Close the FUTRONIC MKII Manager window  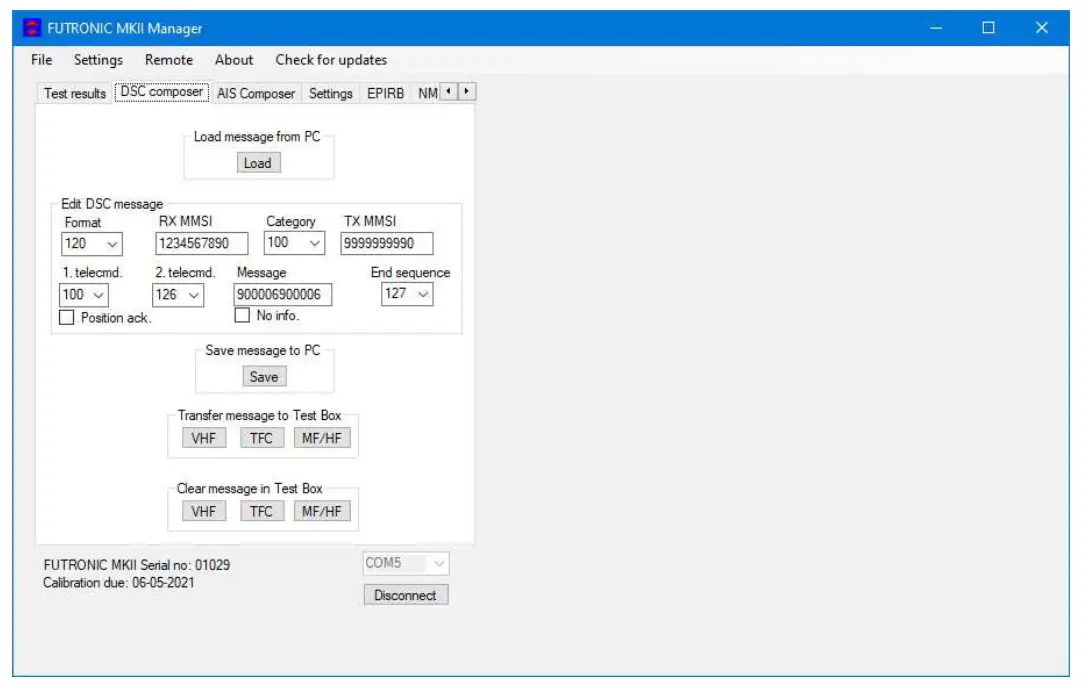pyautogui.click(x=1041, y=28)
